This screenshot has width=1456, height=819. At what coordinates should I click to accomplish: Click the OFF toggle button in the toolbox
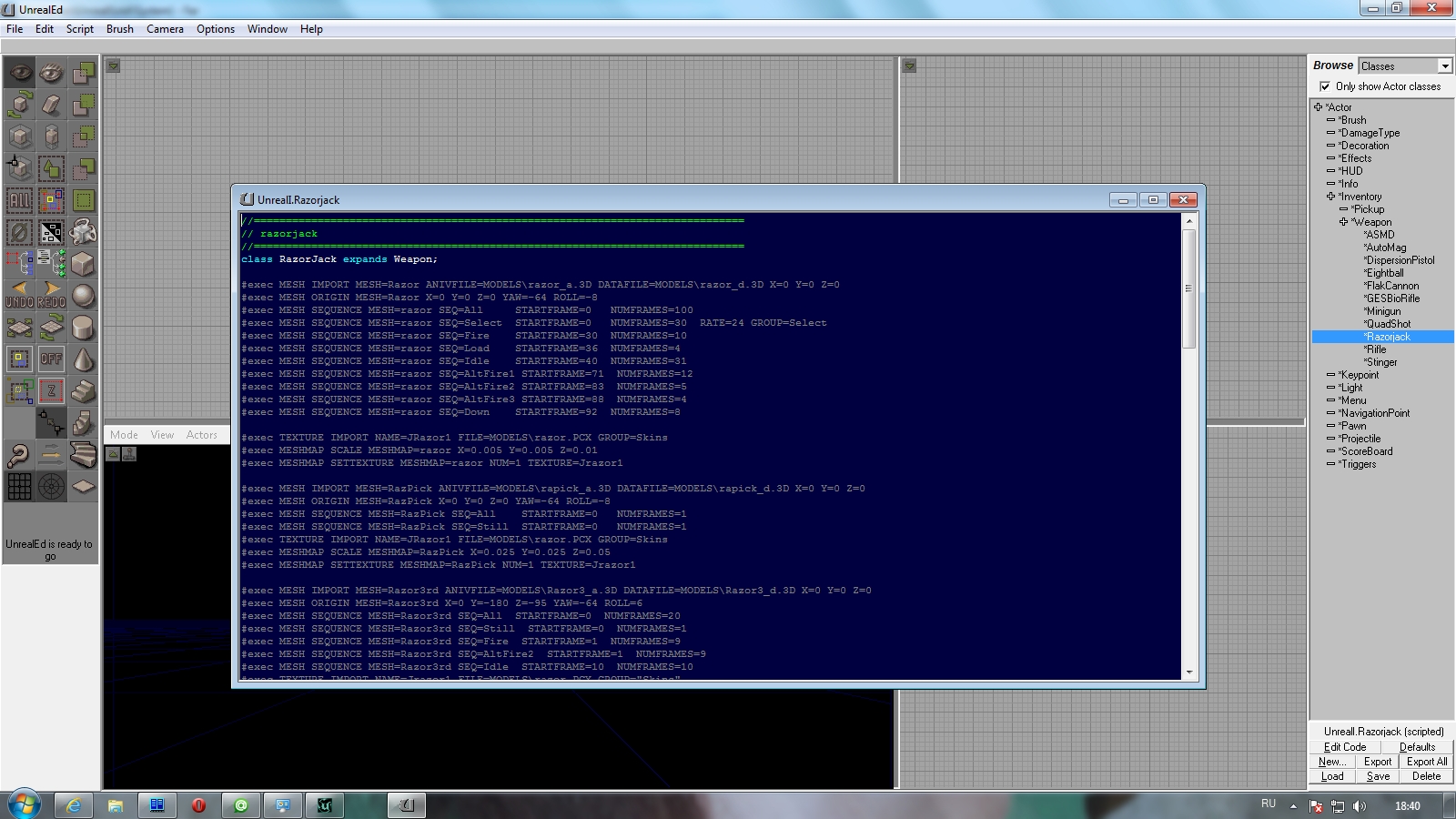pyautogui.click(x=52, y=359)
